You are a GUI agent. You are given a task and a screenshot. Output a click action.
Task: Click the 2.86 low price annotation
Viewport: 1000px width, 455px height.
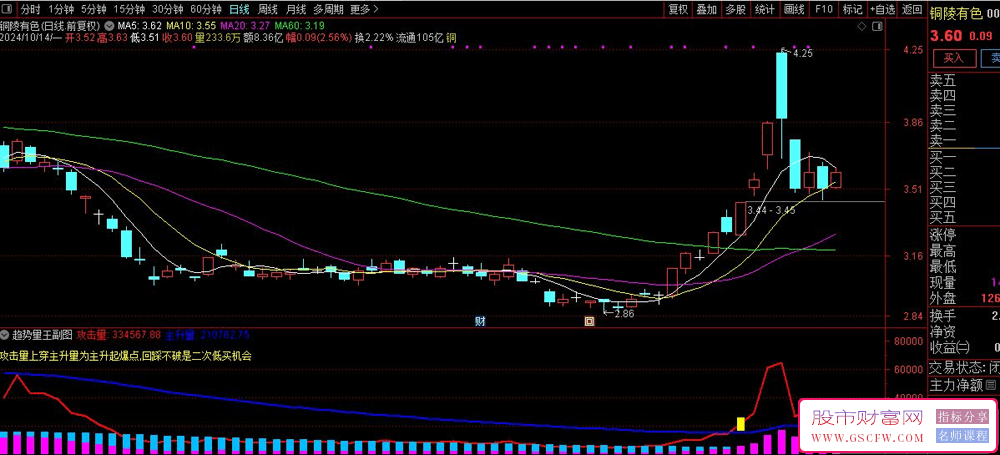point(624,313)
